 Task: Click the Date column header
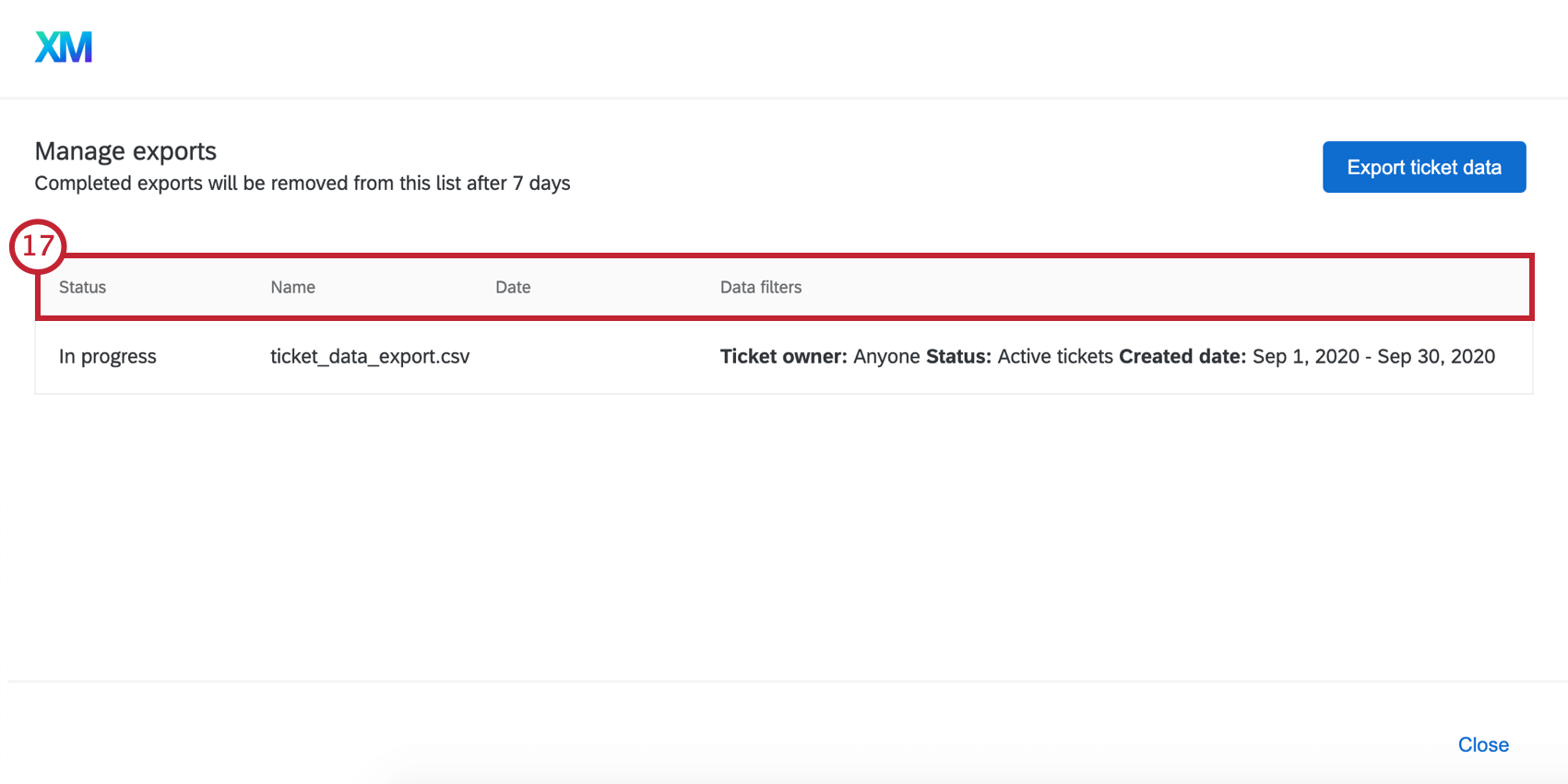[513, 288]
